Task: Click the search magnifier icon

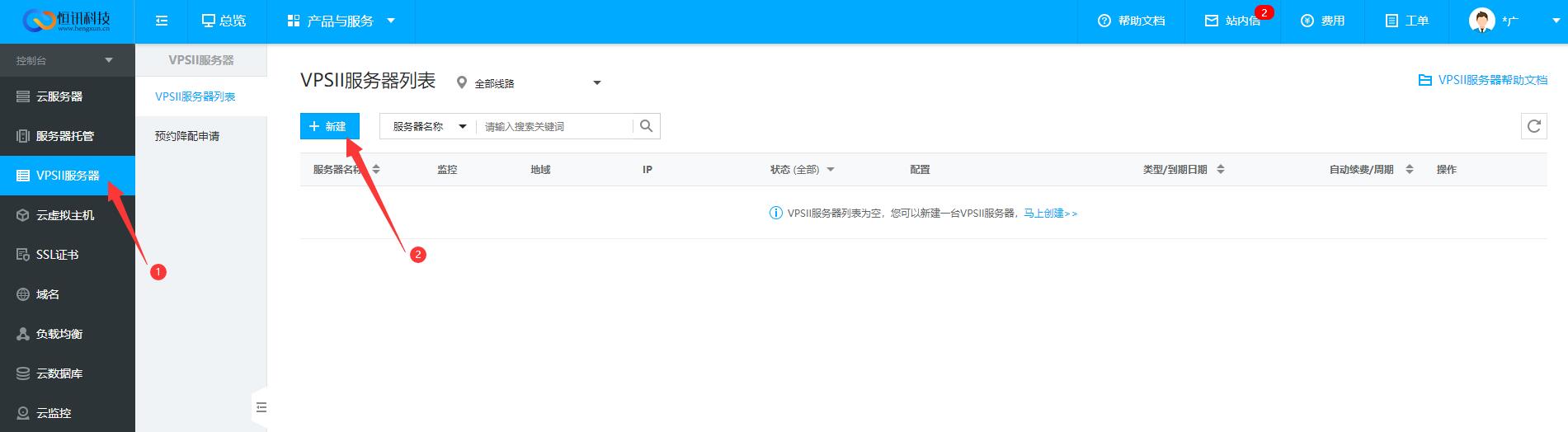Action: coord(646,126)
